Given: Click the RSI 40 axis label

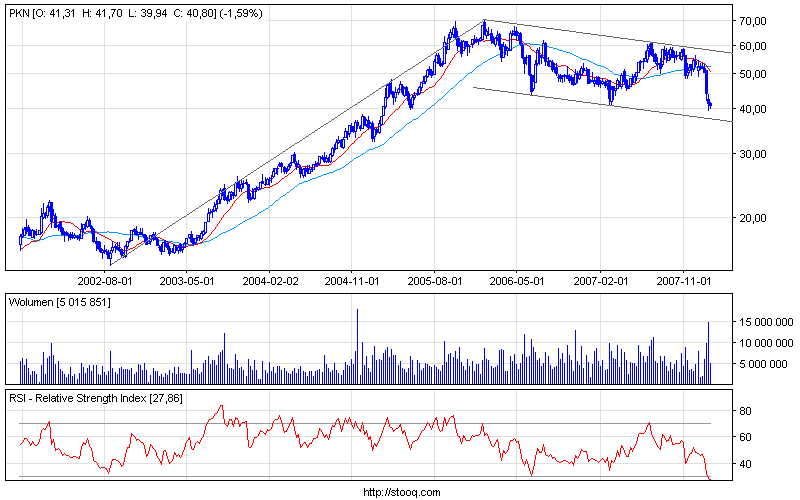Looking at the screenshot, I should point(745,464).
